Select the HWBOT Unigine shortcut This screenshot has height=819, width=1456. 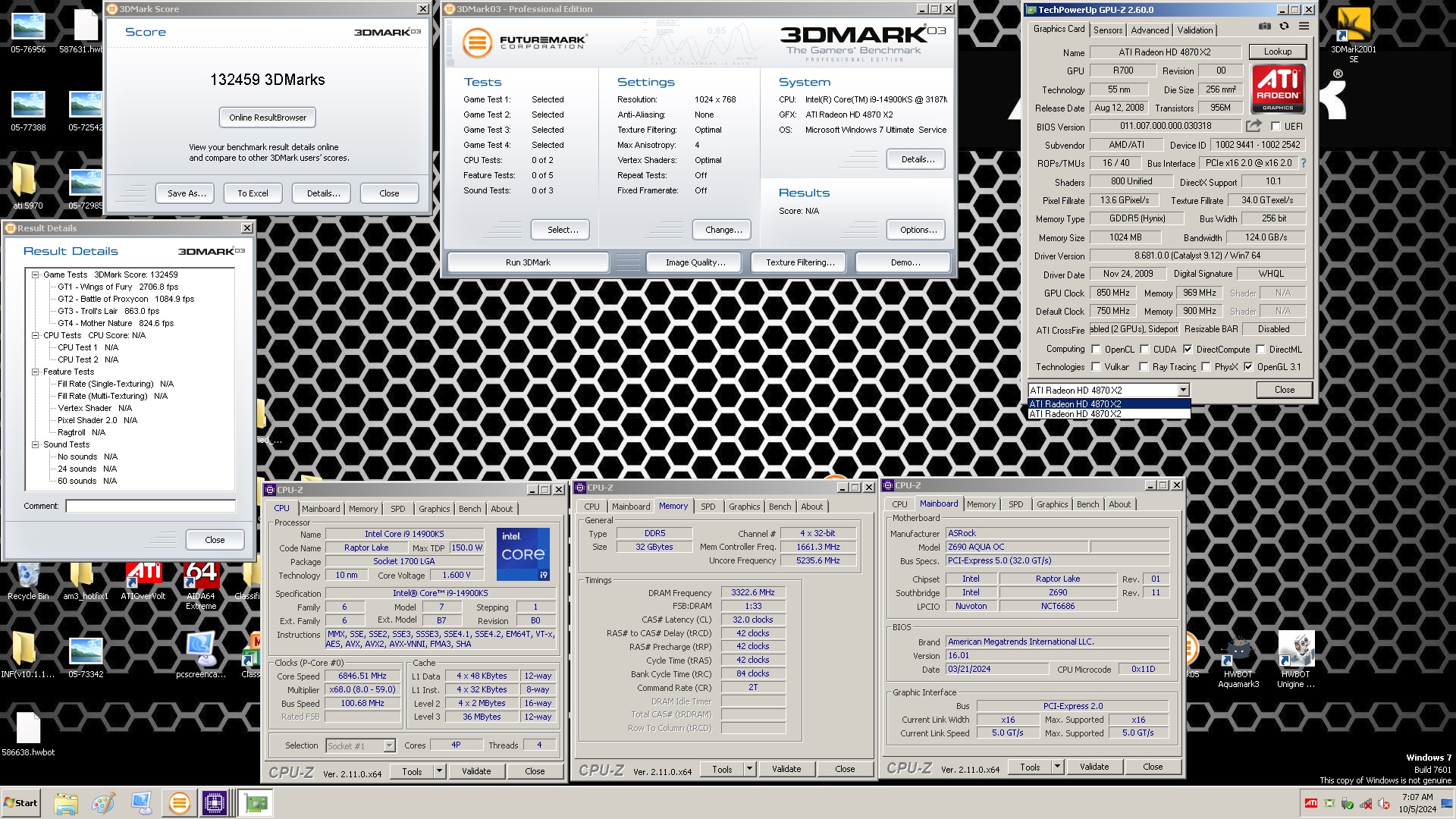(1295, 661)
